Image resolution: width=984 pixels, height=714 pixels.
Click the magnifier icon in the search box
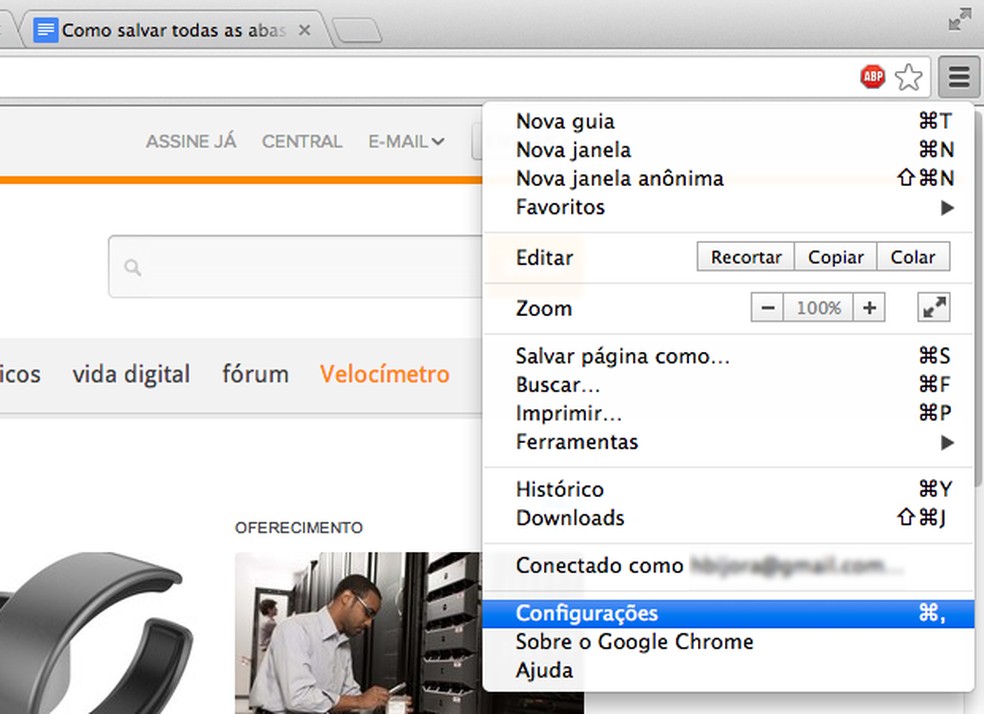coord(131,267)
